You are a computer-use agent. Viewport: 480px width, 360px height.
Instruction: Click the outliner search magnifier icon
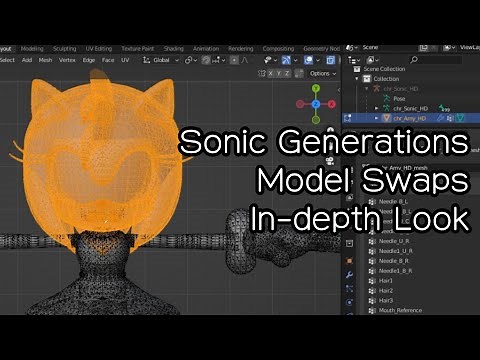414,60
